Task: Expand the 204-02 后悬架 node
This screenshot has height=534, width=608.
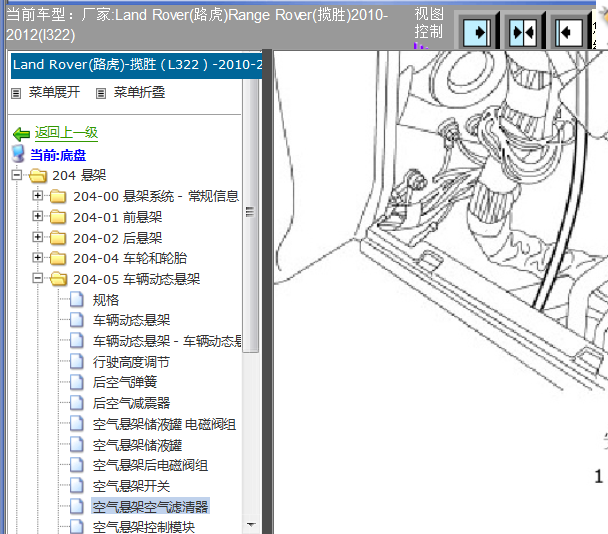Action: [x=38, y=237]
